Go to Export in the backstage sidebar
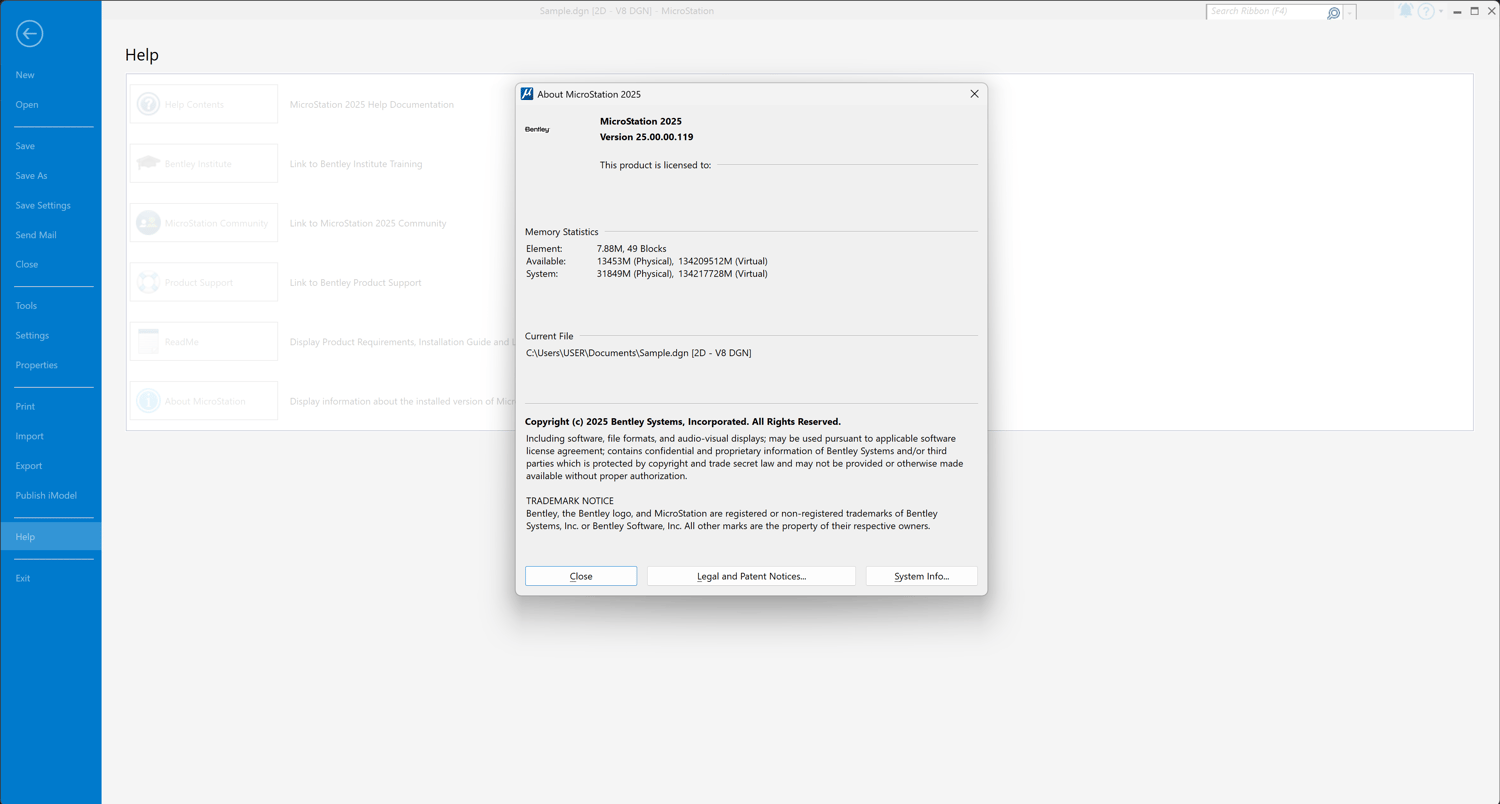This screenshot has width=1500, height=804. (x=51, y=466)
